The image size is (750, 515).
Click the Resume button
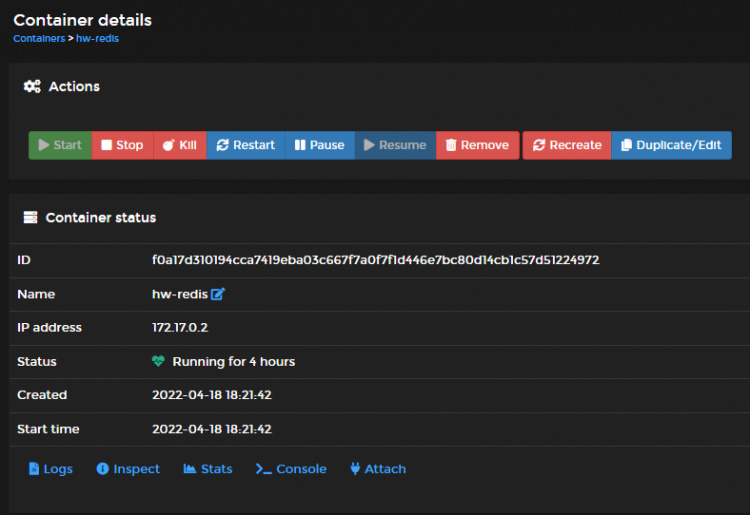point(394,145)
